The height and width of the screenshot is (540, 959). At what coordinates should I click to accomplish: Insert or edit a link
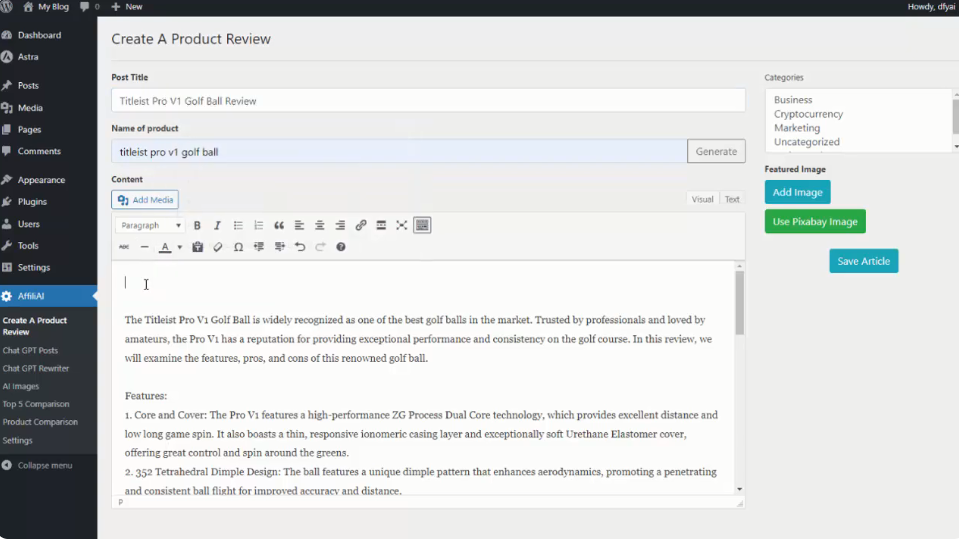[x=361, y=226]
